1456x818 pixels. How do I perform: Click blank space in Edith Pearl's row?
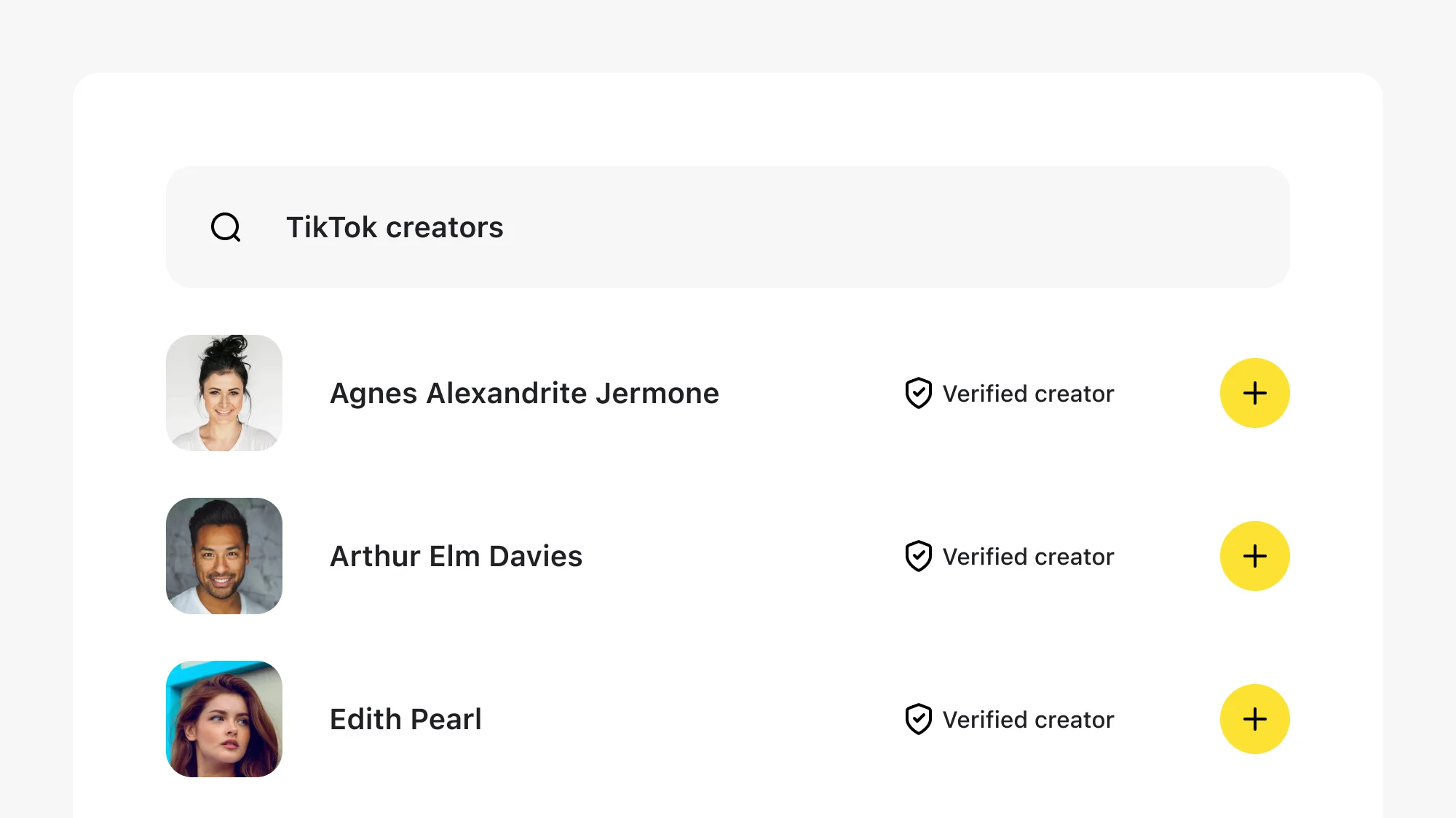(692, 719)
